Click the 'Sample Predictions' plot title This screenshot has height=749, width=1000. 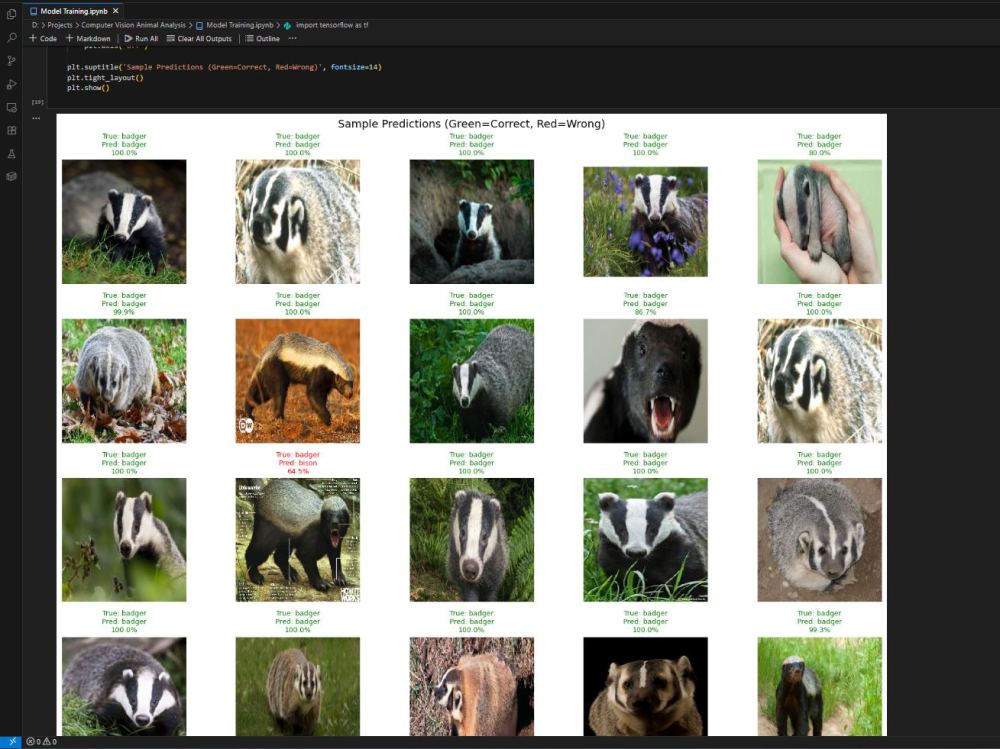[471, 124]
